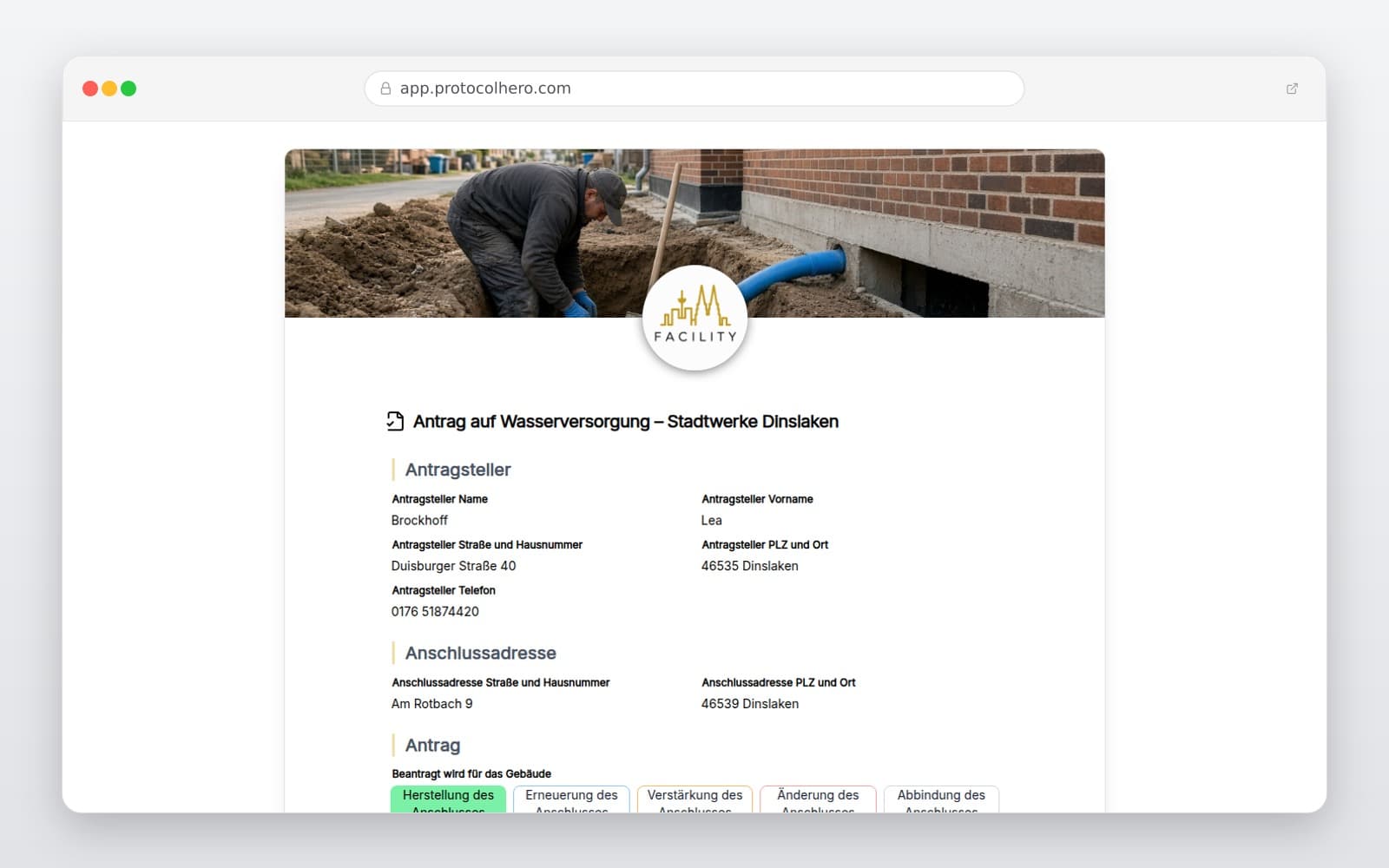
Task: Click the open-in-new-window icon
Action: tap(1292, 89)
